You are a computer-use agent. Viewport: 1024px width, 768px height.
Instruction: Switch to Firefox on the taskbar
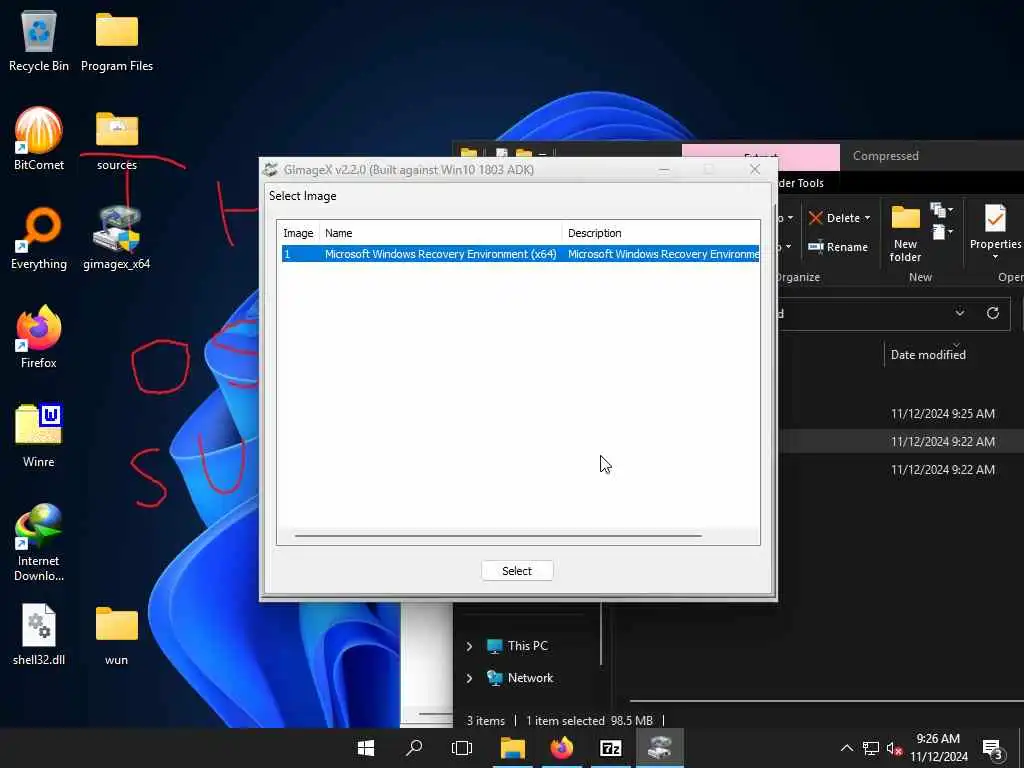[x=562, y=748]
